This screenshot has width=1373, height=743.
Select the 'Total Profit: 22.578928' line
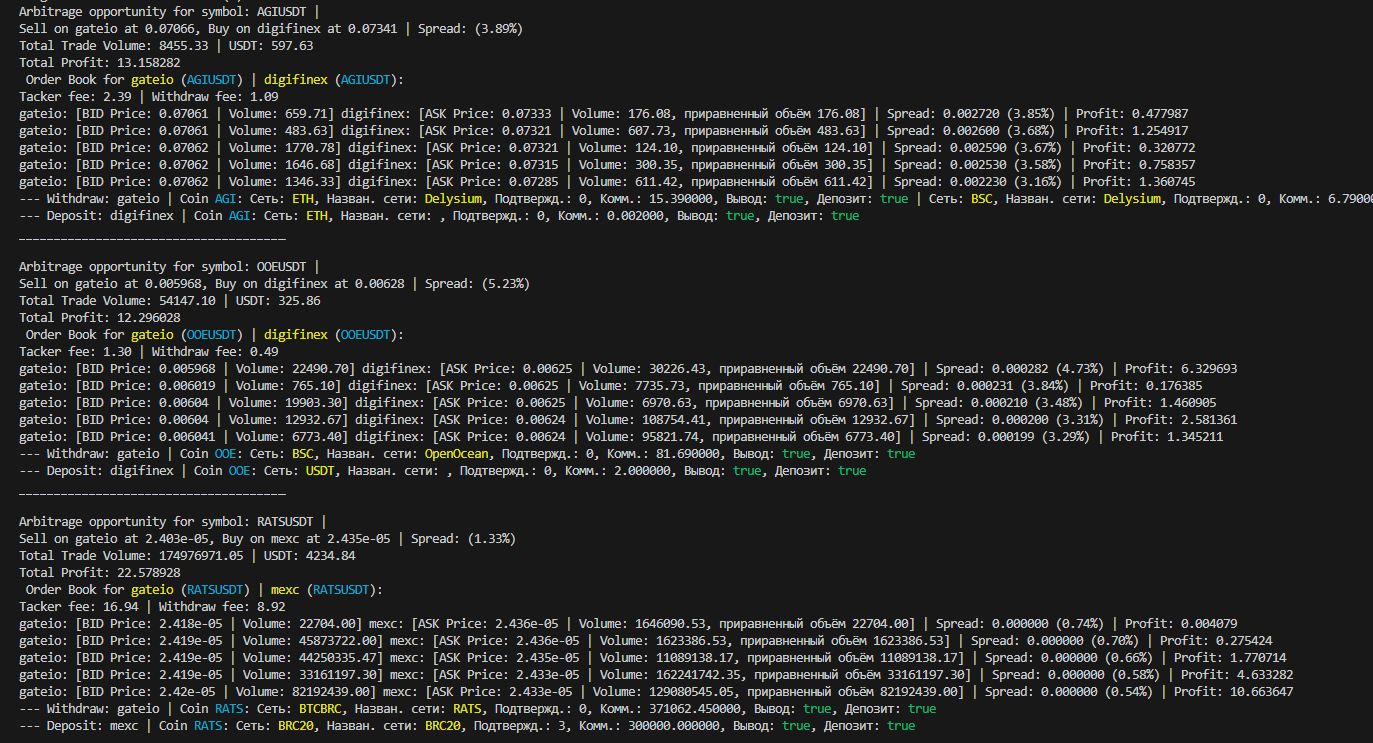pyautogui.click(x=100, y=573)
